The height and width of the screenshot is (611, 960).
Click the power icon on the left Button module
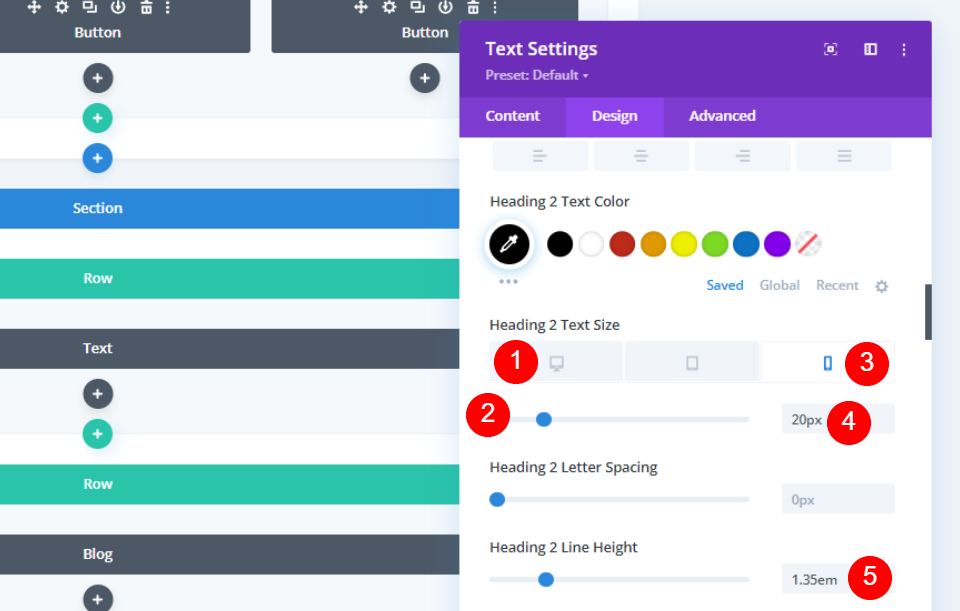coord(118,7)
